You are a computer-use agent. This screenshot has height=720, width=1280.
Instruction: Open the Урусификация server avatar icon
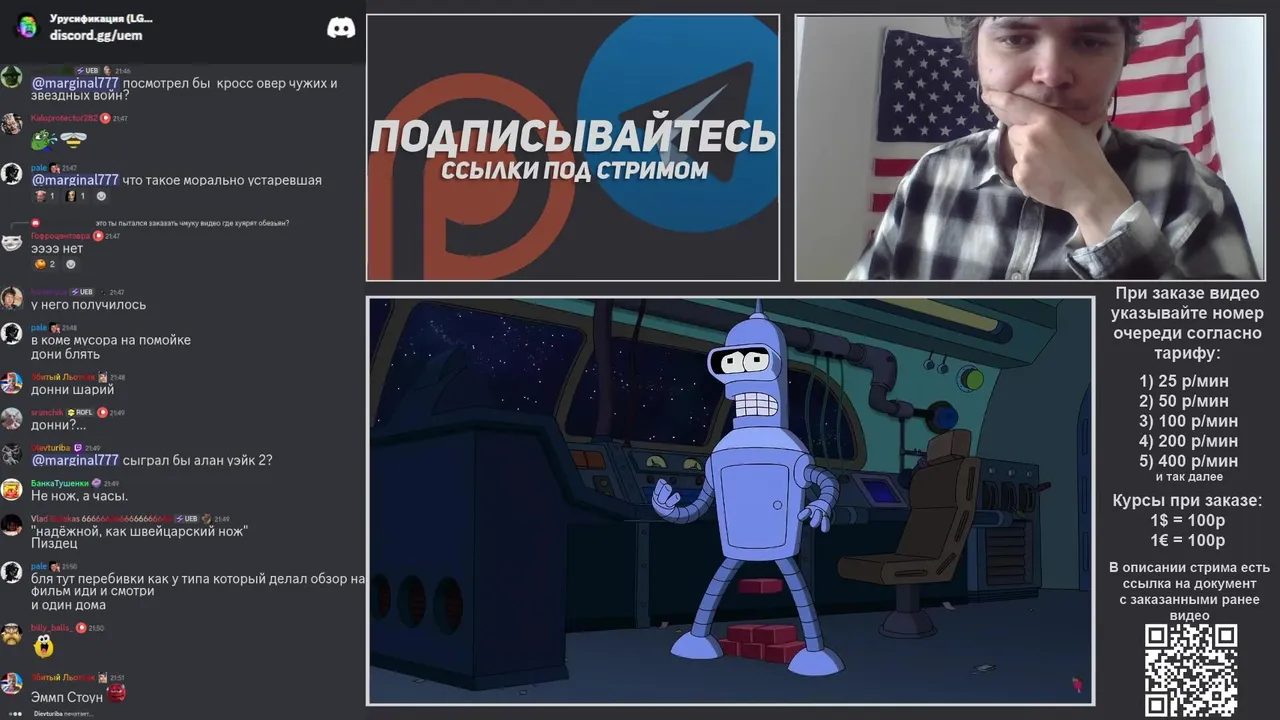27,27
